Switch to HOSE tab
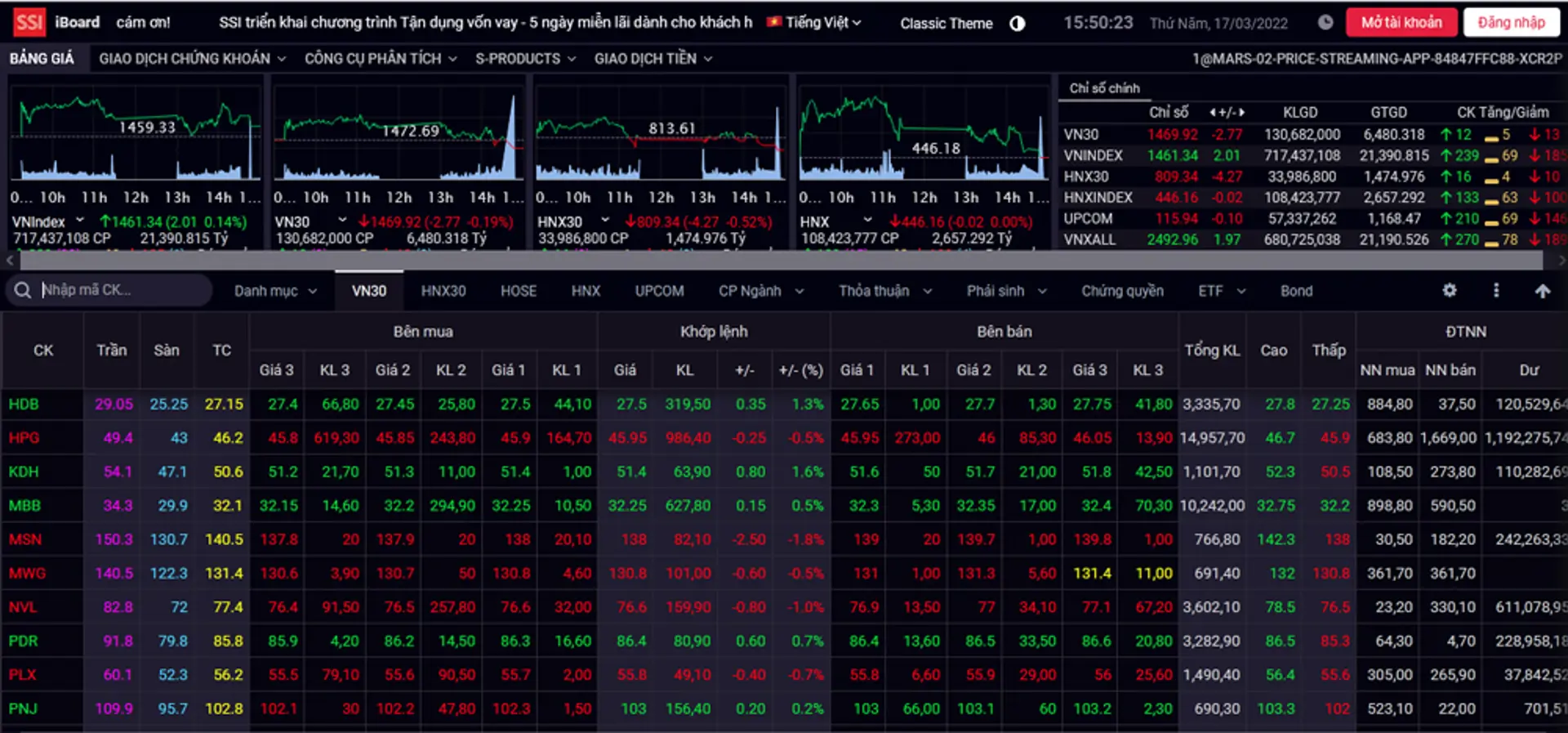Viewport: 1568px width, 733px height. point(519,291)
